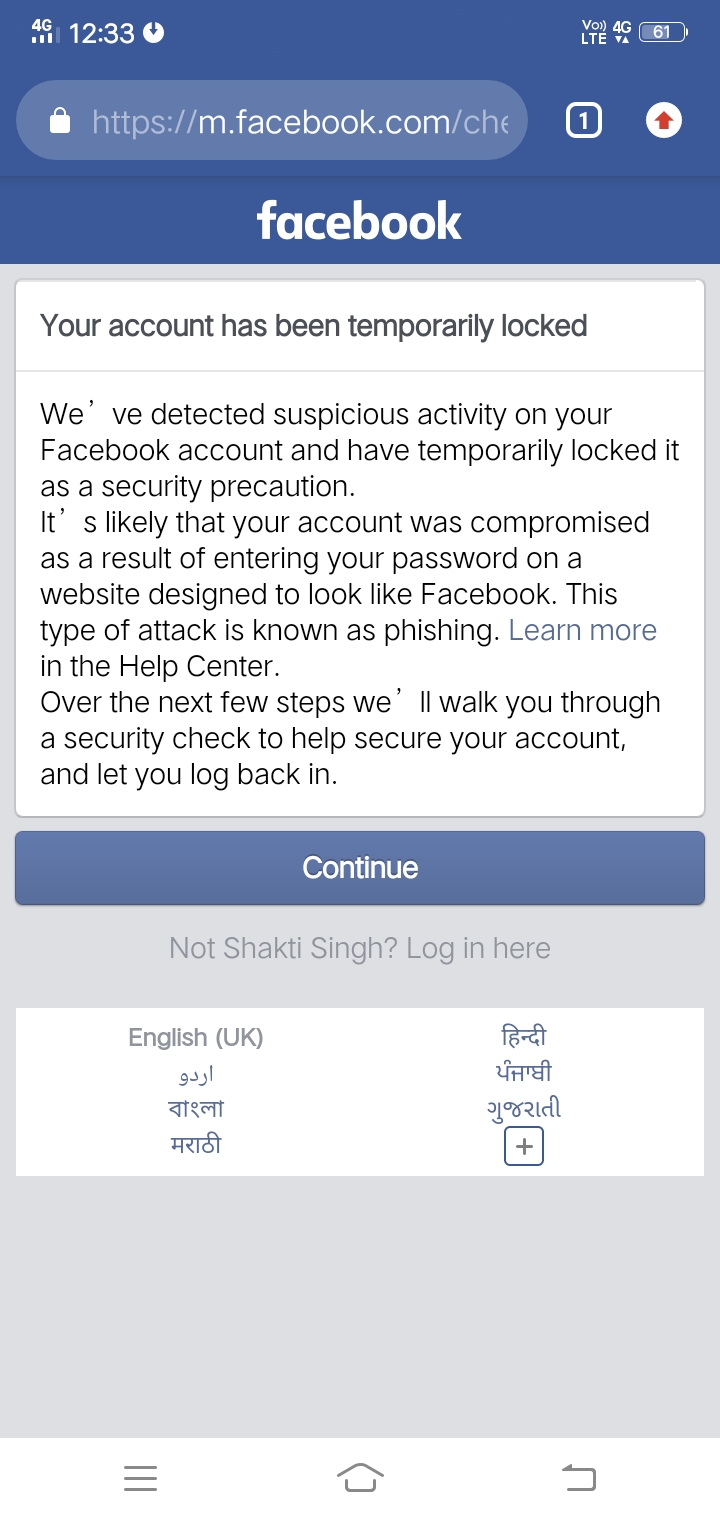Select اردو from the language list

[x=196, y=1073]
